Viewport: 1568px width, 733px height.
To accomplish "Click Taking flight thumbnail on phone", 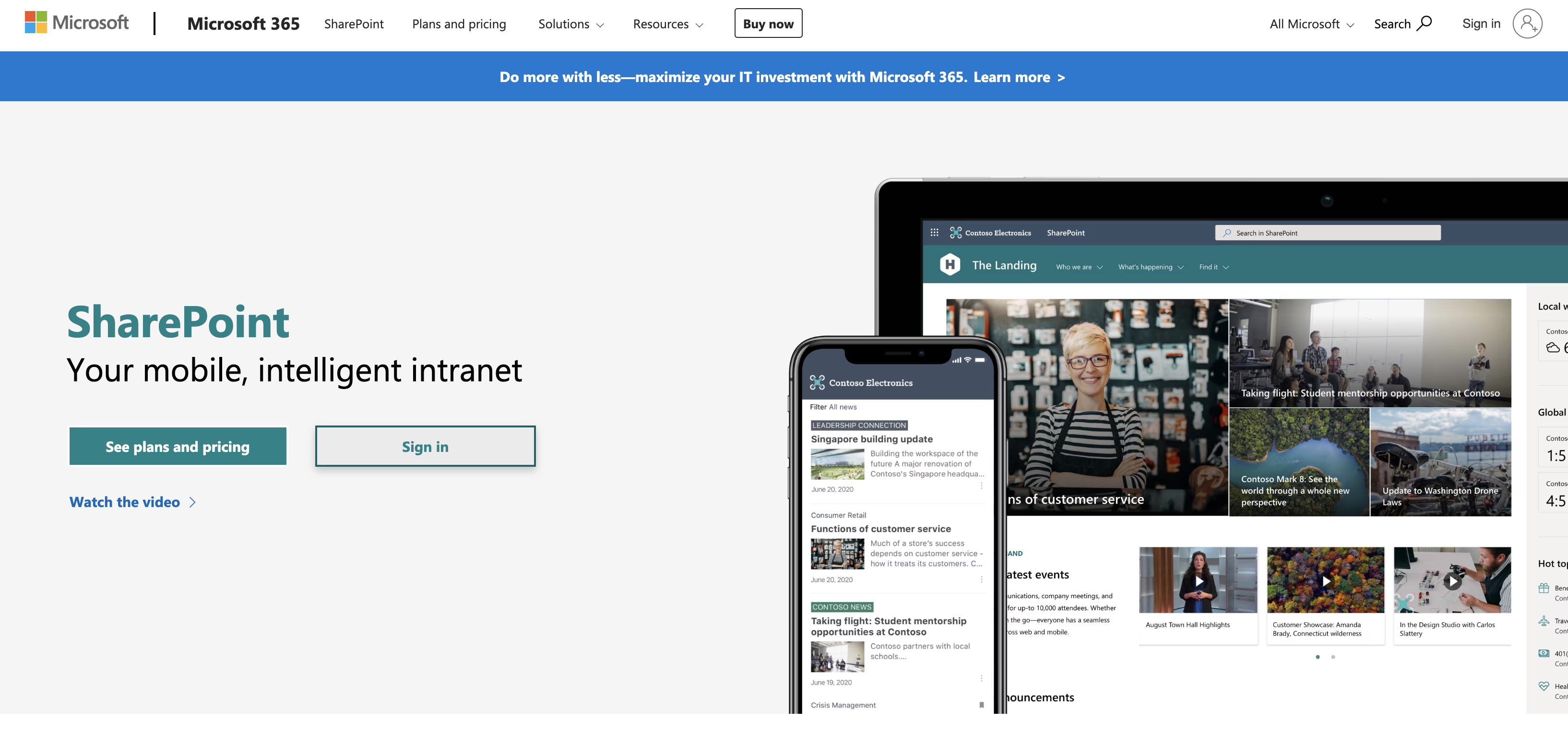I will tap(838, 657).
